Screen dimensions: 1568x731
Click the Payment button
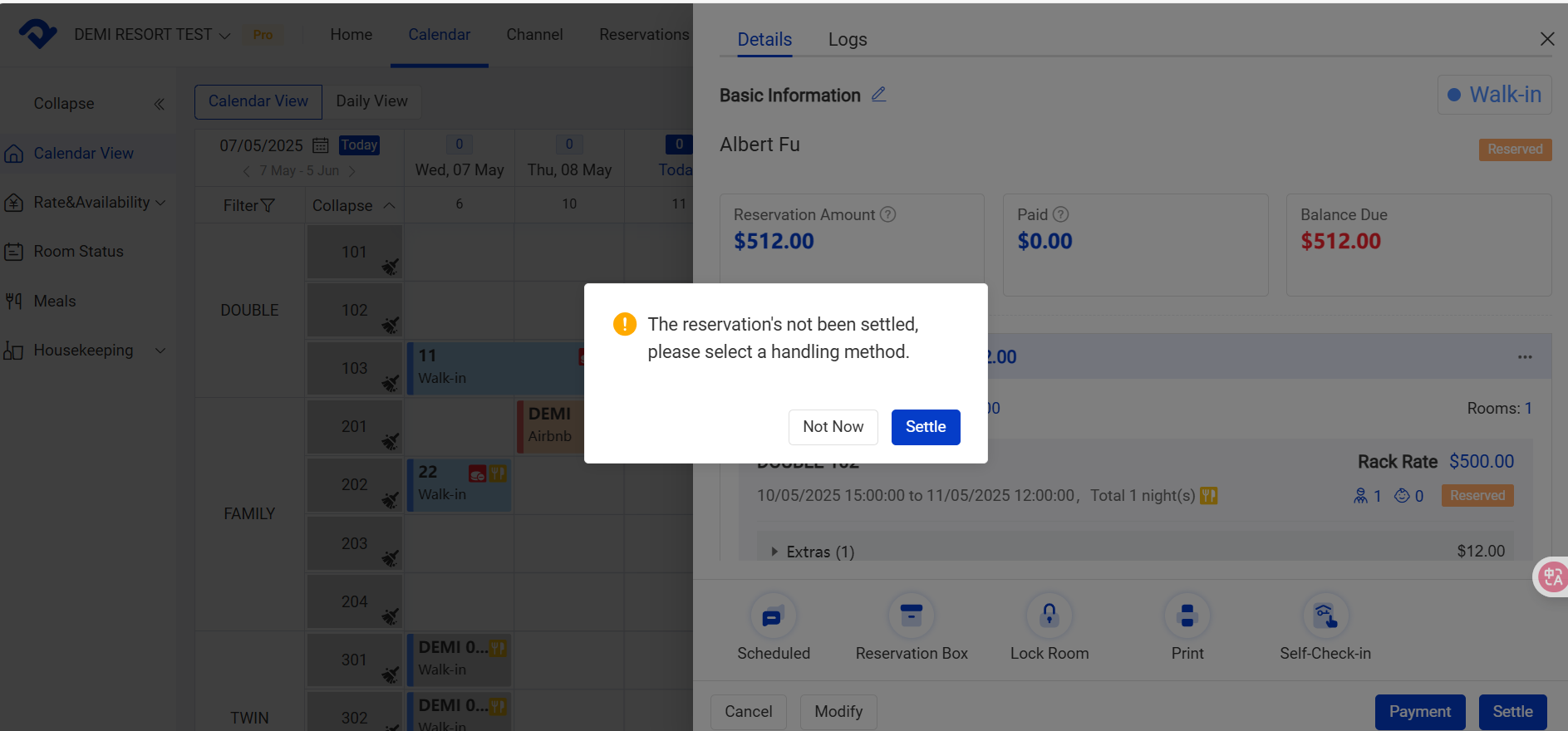(x=1419, y=712)
